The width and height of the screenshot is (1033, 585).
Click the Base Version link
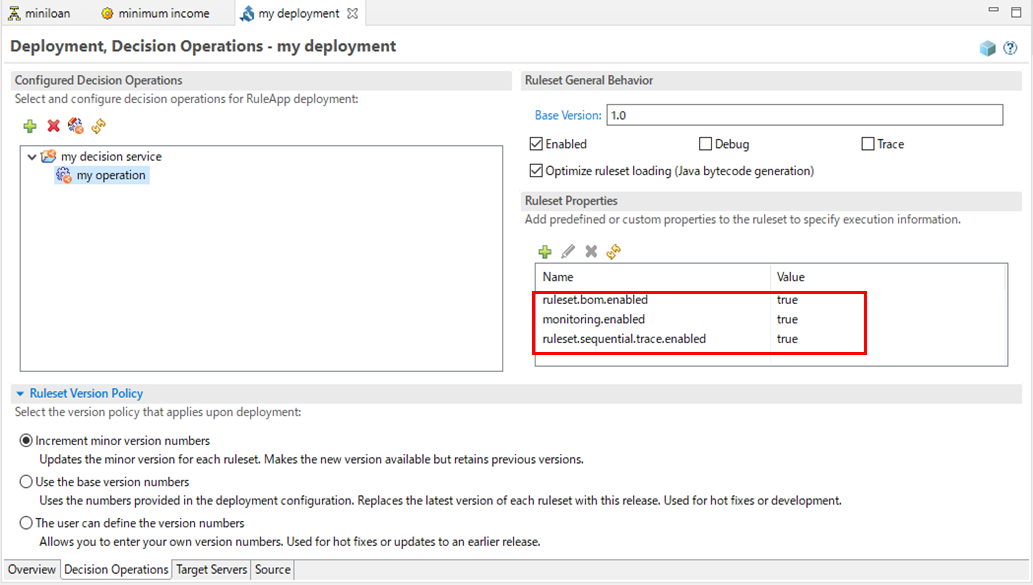pyautogui.click(x=568, y=115)
